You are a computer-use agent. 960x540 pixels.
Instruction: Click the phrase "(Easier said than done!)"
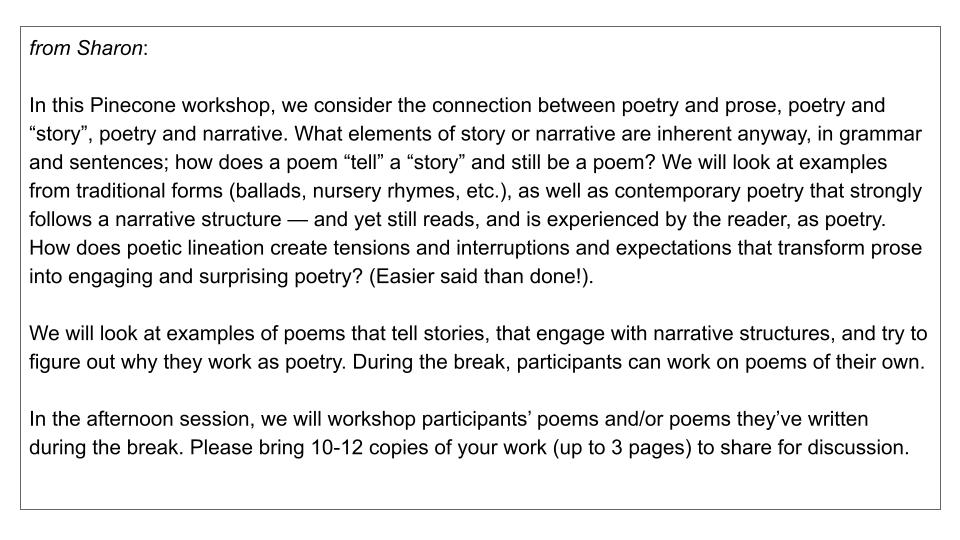480,277
